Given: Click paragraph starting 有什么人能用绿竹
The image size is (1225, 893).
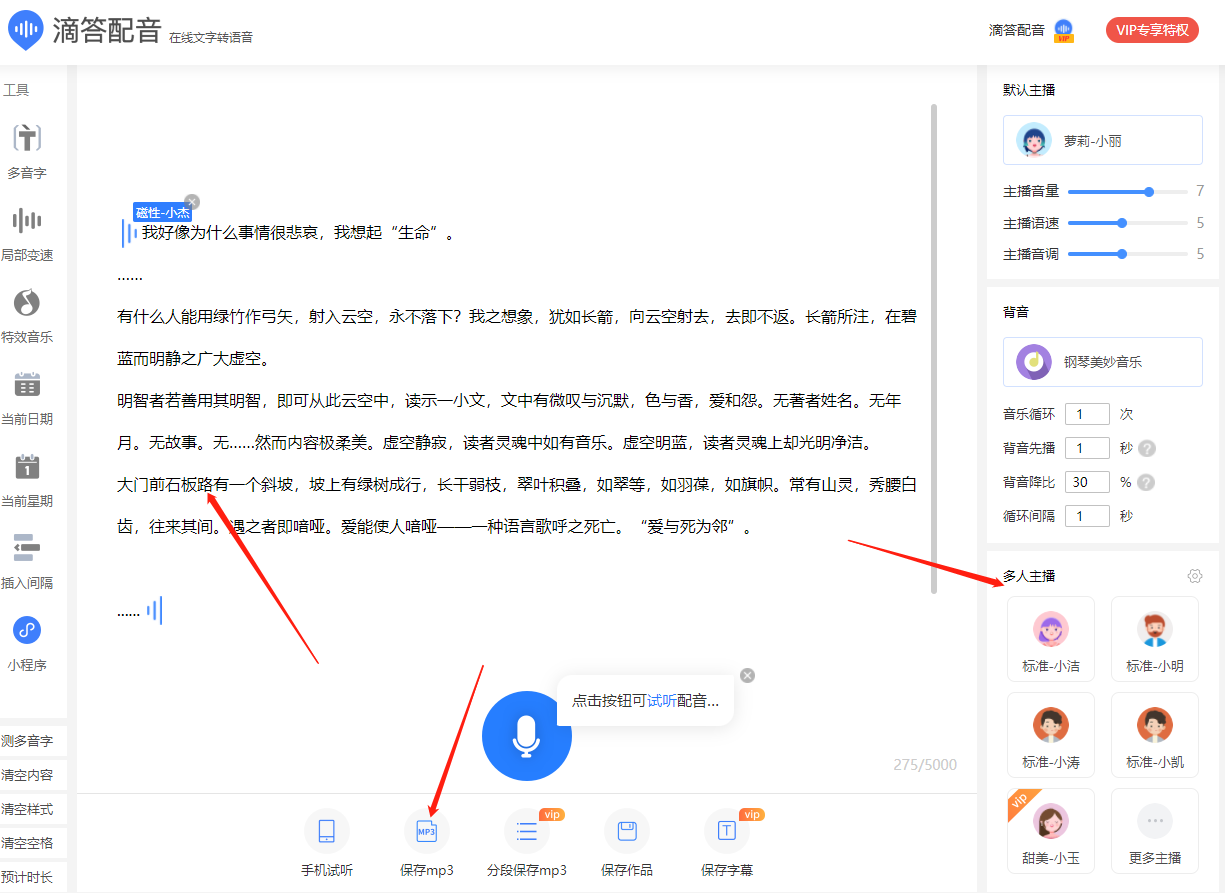Looking at the screenshot, I should [517, 338].
